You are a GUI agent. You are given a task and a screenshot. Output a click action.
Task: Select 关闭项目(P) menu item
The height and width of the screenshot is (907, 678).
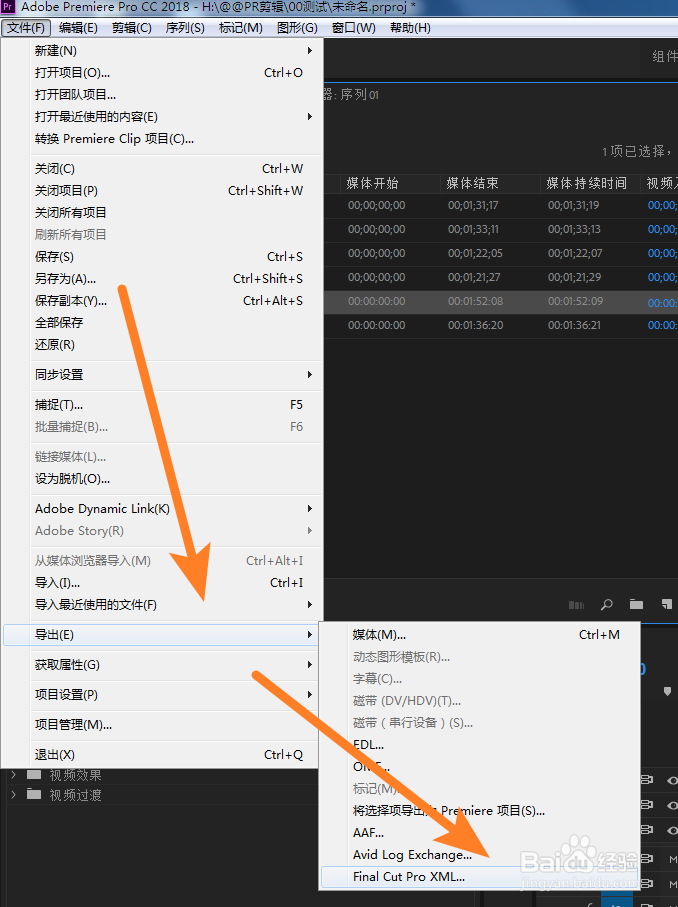[161, 190]
